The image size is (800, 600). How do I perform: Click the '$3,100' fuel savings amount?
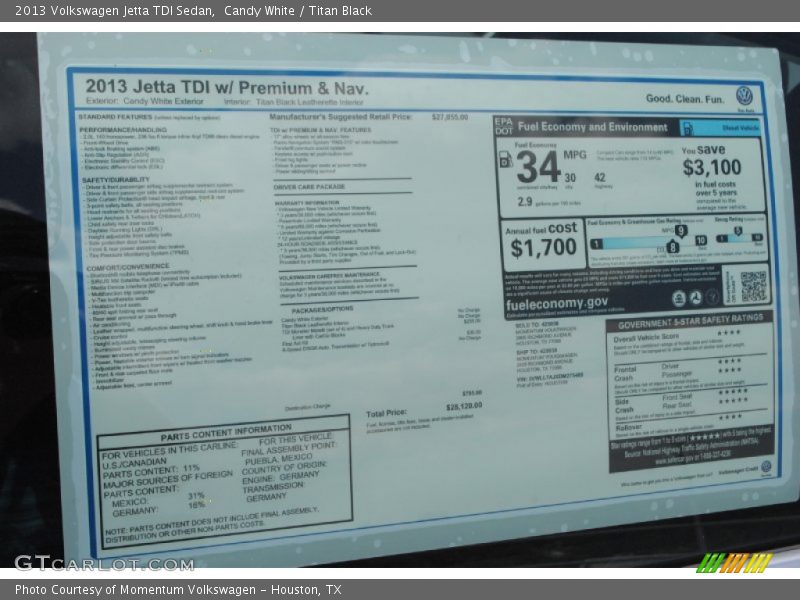(x=712, y=167)
